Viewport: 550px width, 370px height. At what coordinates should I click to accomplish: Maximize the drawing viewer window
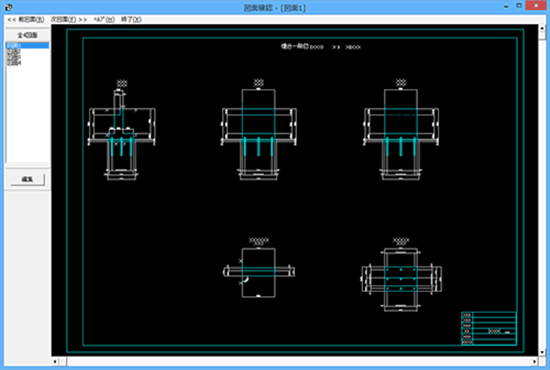pos(519,6)
